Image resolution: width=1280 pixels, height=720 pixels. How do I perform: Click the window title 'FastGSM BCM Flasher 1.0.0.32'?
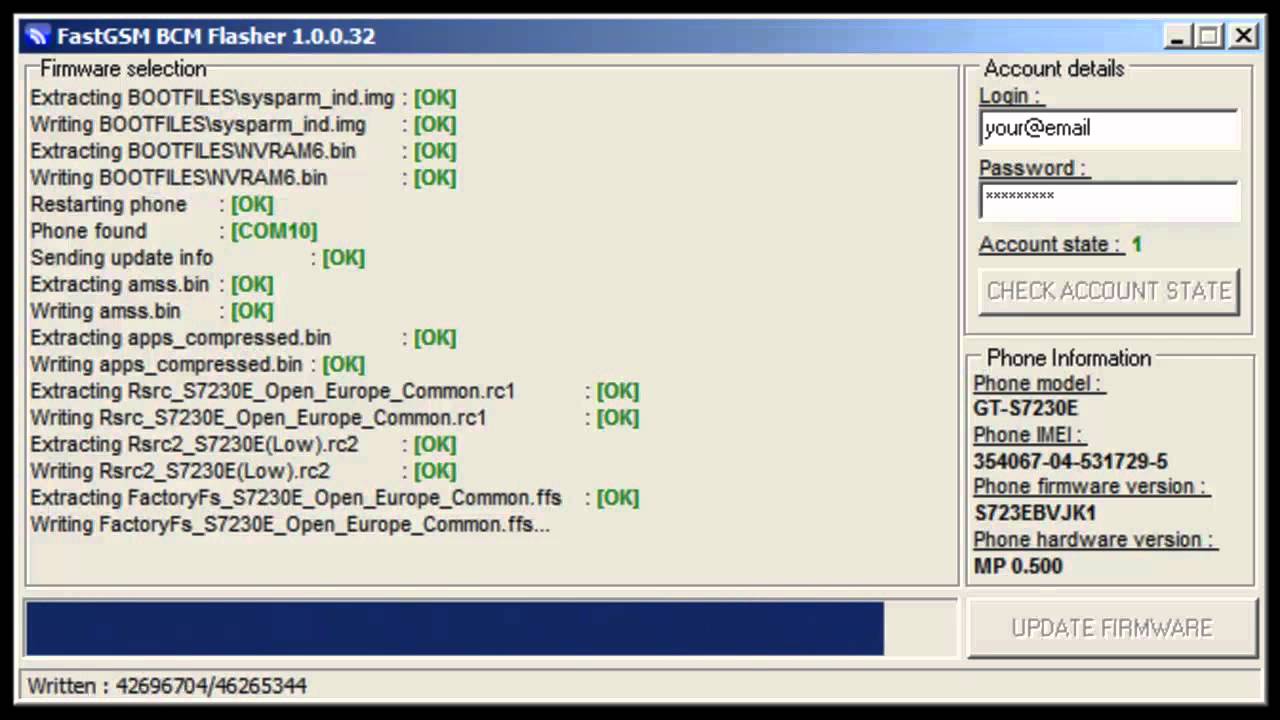point(215,37)
